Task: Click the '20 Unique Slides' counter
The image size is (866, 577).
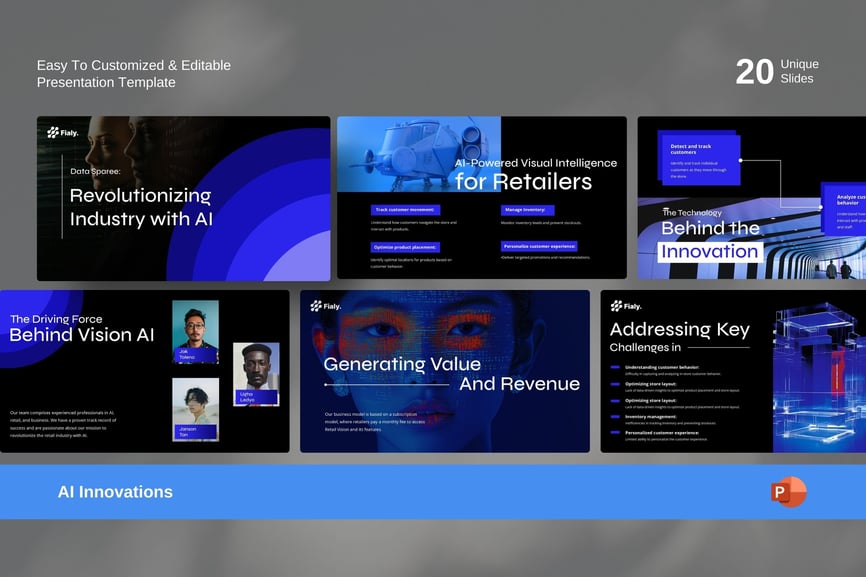Action: pyautogui.click(x=776, y=71)
